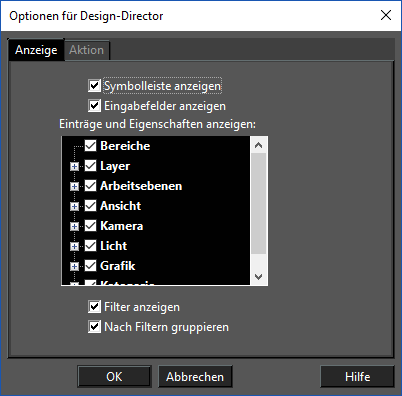
Task: Expand the Layer tree node
Action: point(74,166)
